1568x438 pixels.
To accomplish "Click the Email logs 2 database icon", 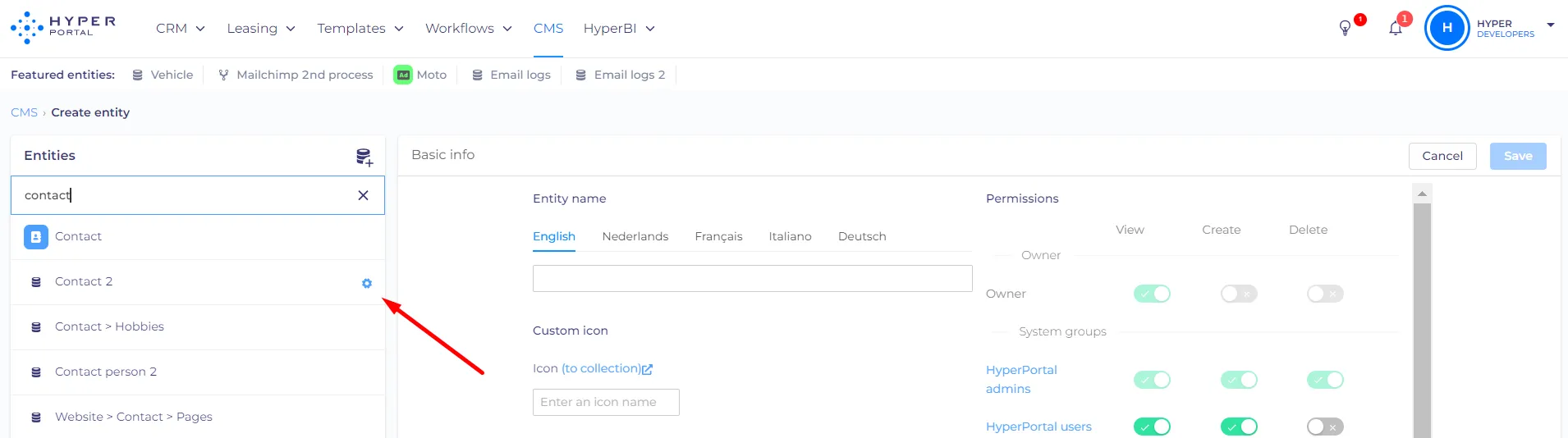I will [x=580, y=75].
